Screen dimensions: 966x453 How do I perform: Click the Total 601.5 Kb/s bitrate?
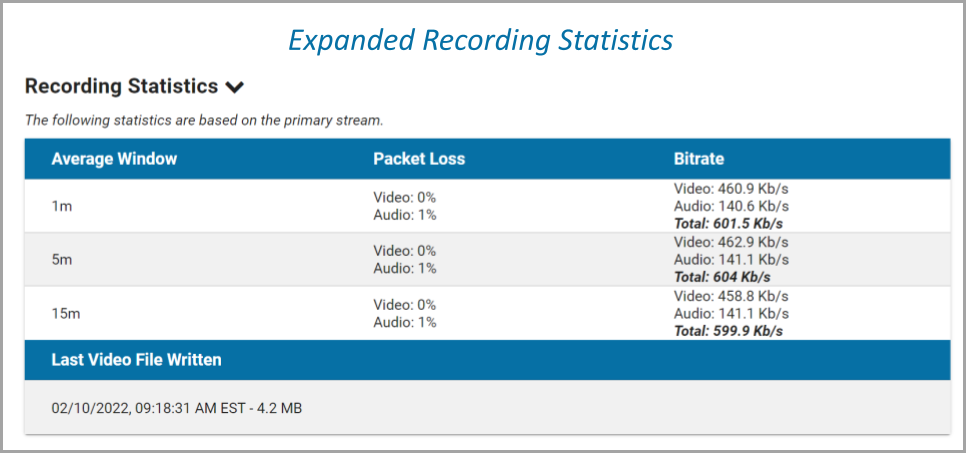click(728, 223)
